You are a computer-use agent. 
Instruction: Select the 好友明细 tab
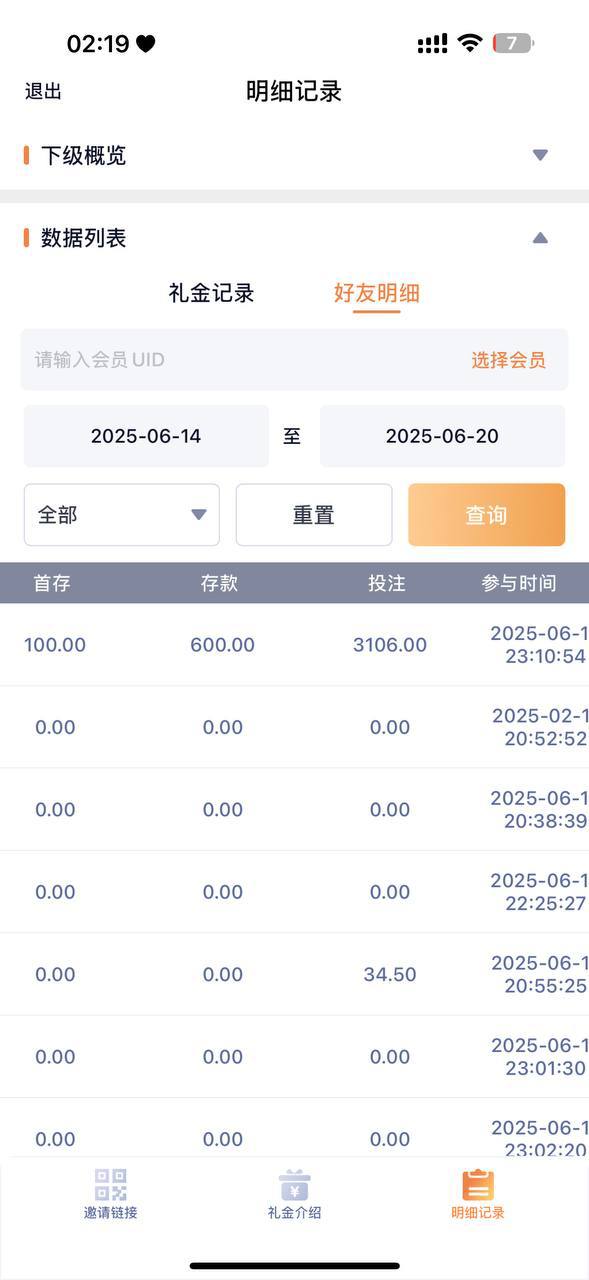click(x=376, y=293)
